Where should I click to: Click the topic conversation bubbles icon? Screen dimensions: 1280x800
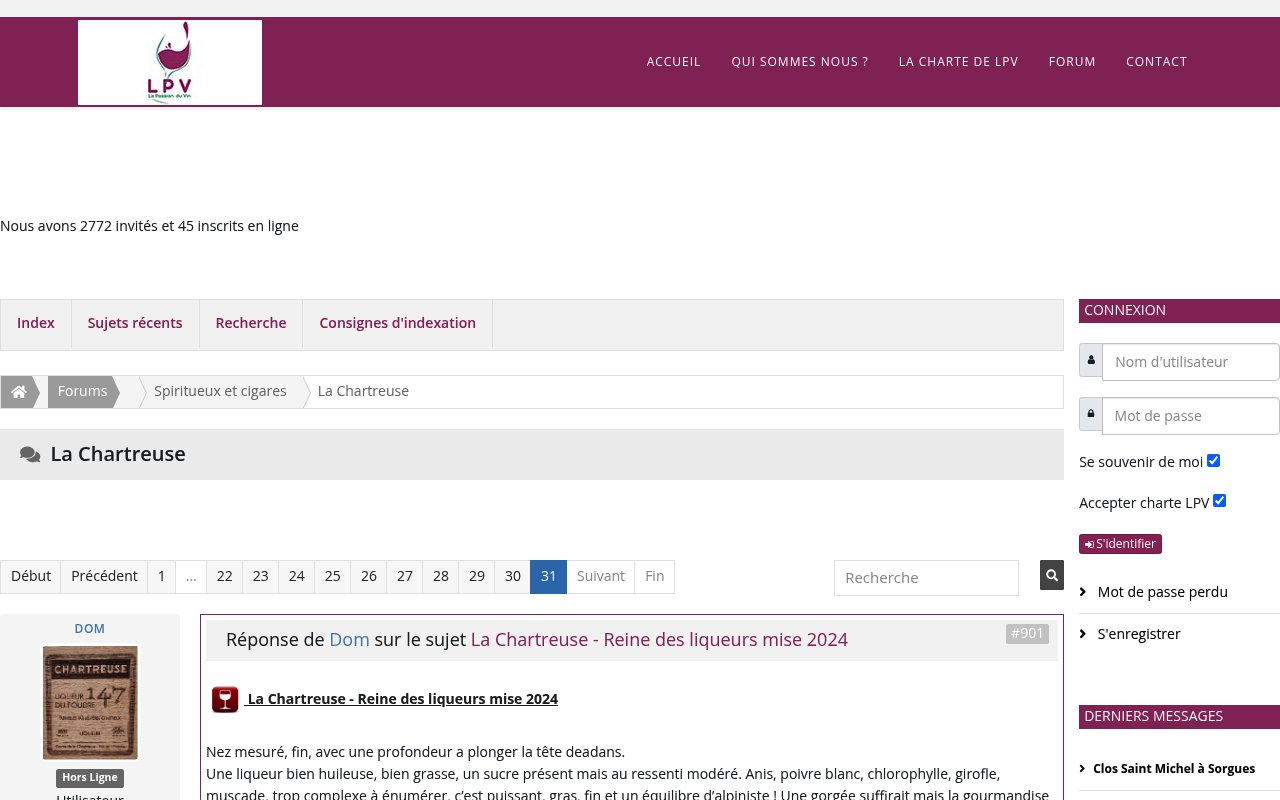(x=30, y=455)
